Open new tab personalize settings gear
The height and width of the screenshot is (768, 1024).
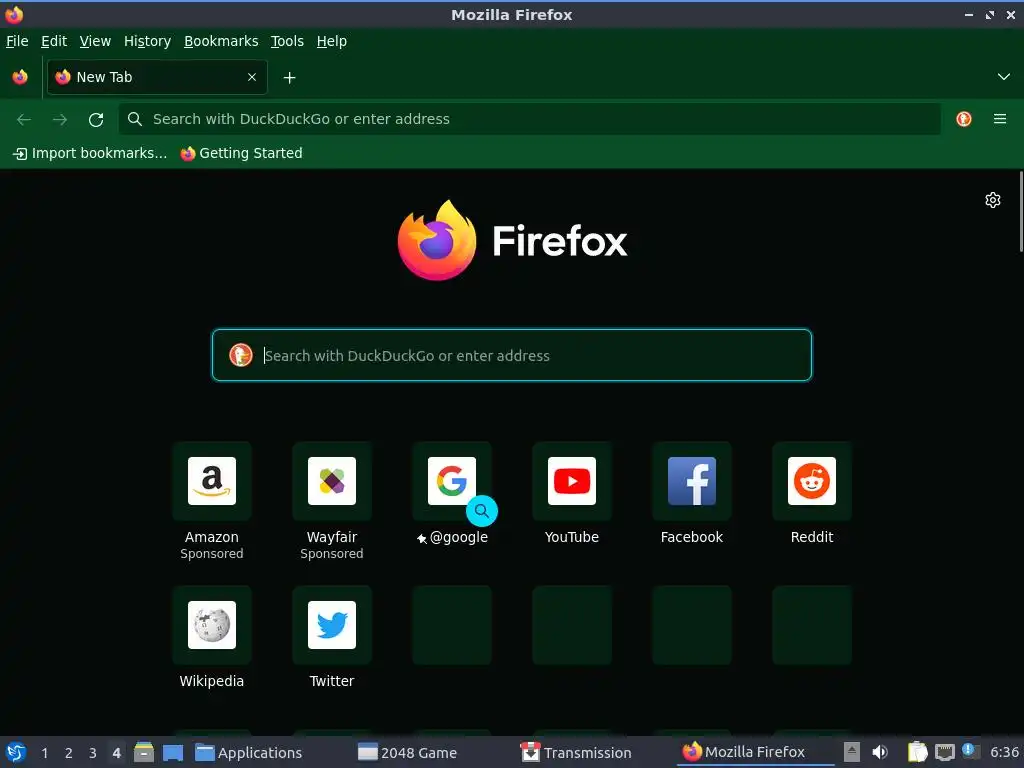click(993, 200)
